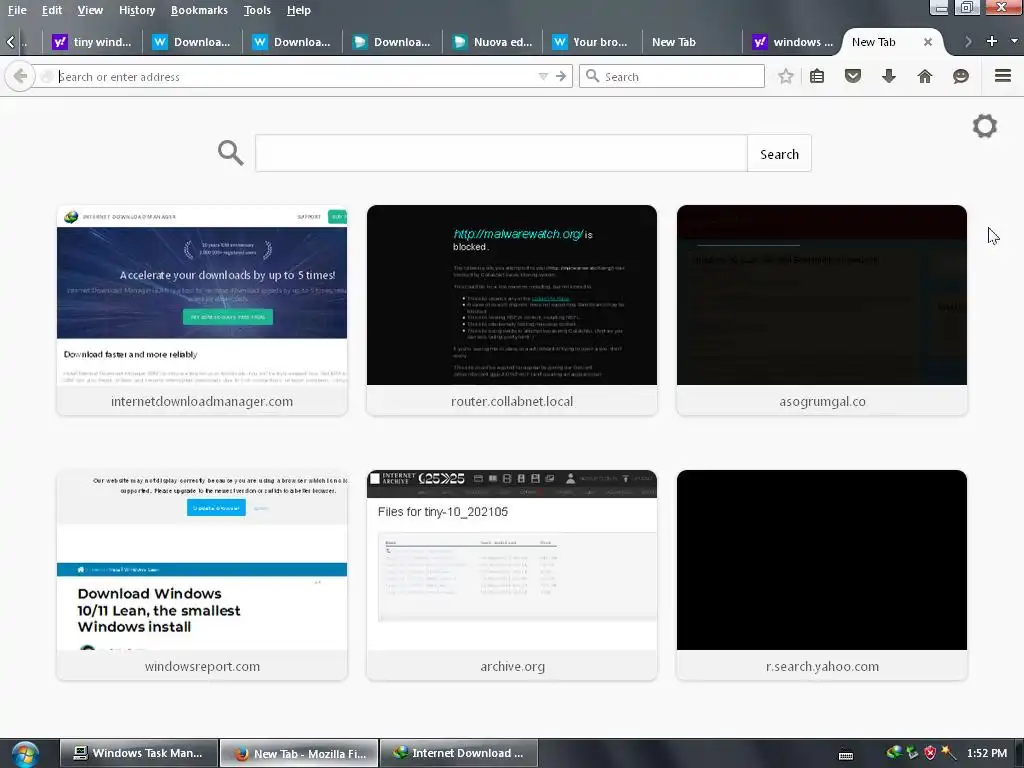The image size is (1024, 768).
Task: Open new tab page settings gear
Action: (x=985, y=126)
